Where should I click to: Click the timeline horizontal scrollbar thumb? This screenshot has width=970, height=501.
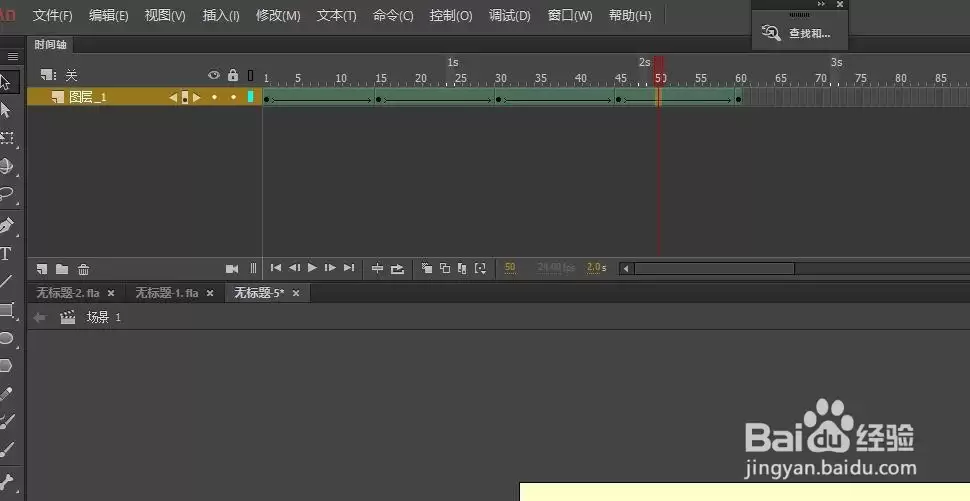[x=715, y=268]
